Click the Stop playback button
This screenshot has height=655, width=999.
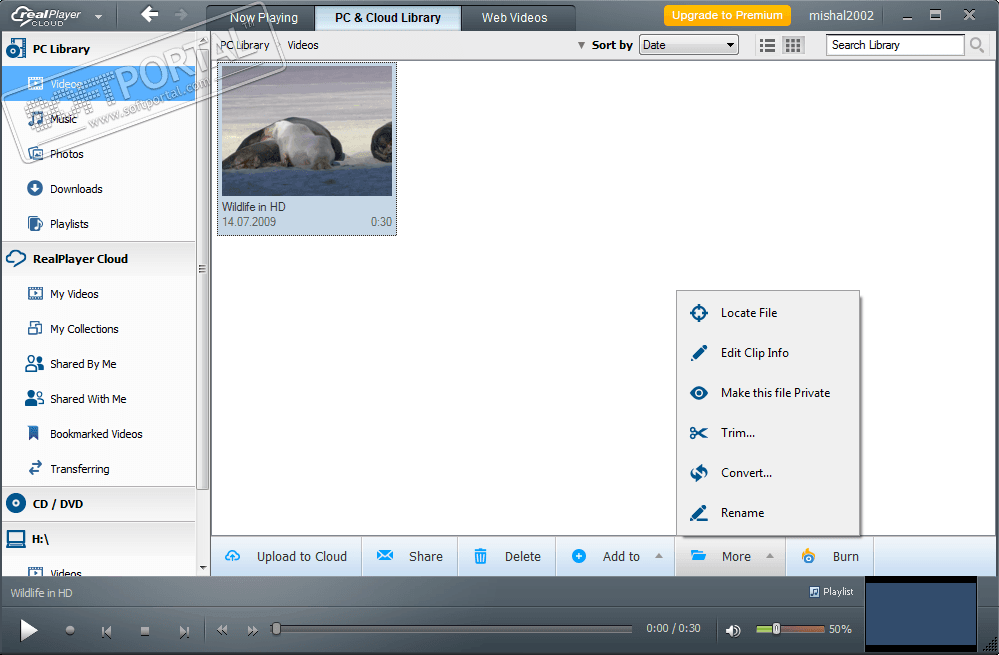point(145,631)
